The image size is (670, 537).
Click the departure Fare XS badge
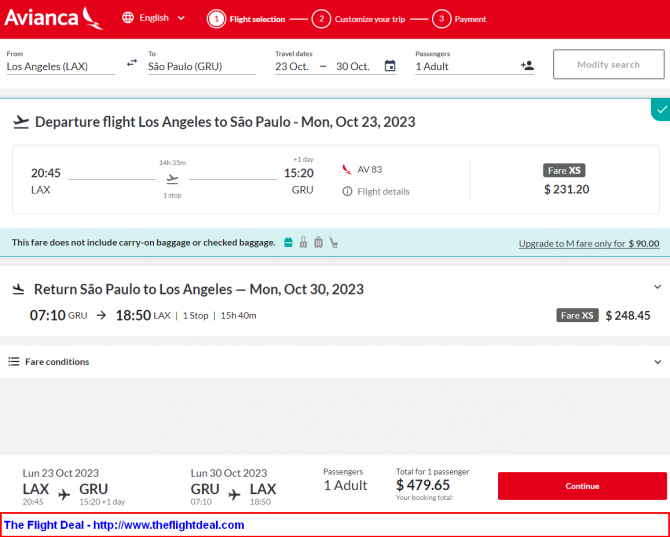tap(564, 170)
